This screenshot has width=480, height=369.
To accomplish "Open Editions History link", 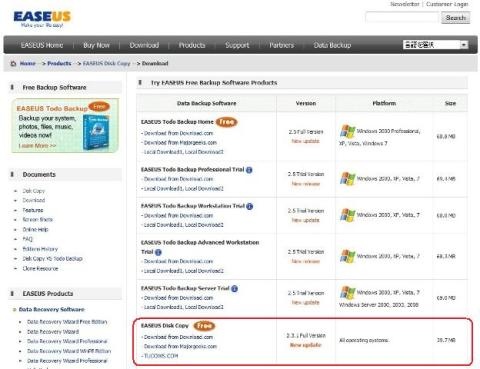I will click(40, 249).
